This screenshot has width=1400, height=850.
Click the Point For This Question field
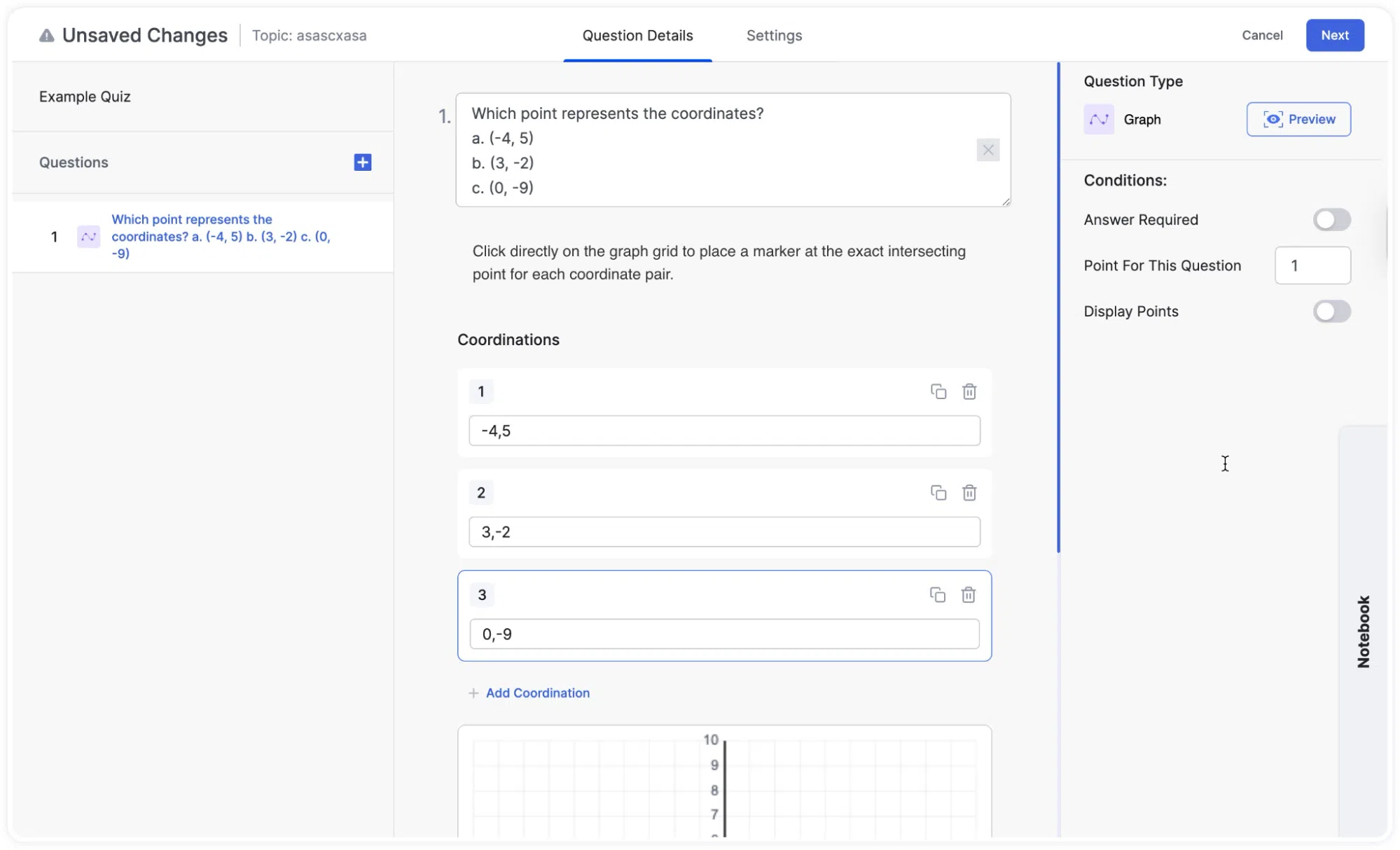(x=1312, y=265)
